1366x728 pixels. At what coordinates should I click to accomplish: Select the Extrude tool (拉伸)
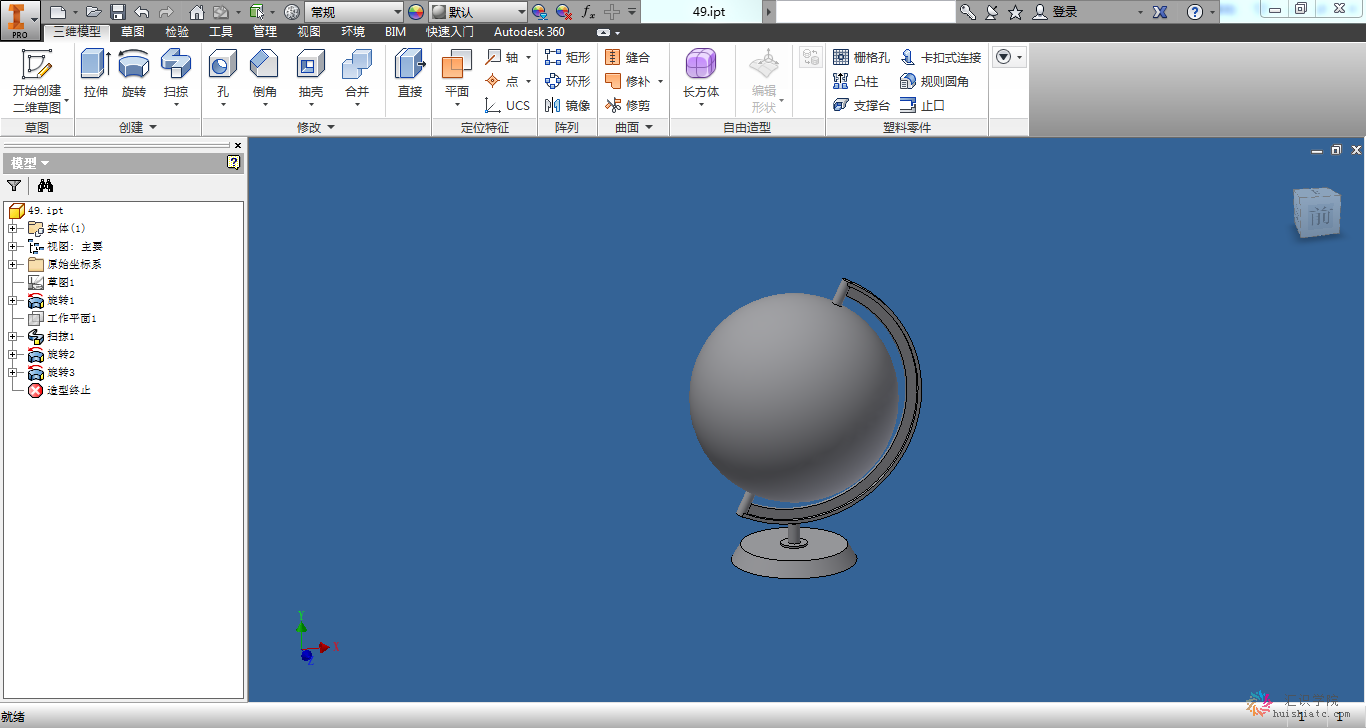pyautogui.click(x=96, y=75)
